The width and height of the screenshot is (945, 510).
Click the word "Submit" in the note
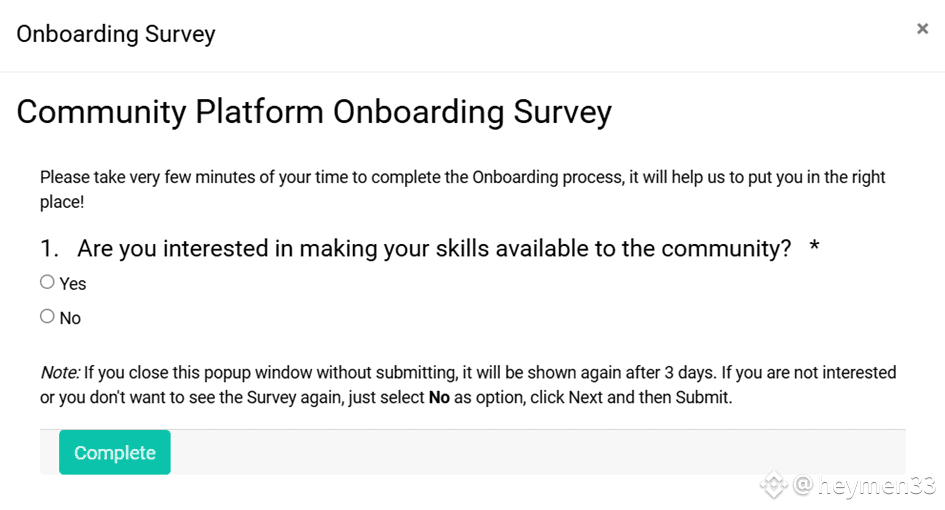click(703, 398)
